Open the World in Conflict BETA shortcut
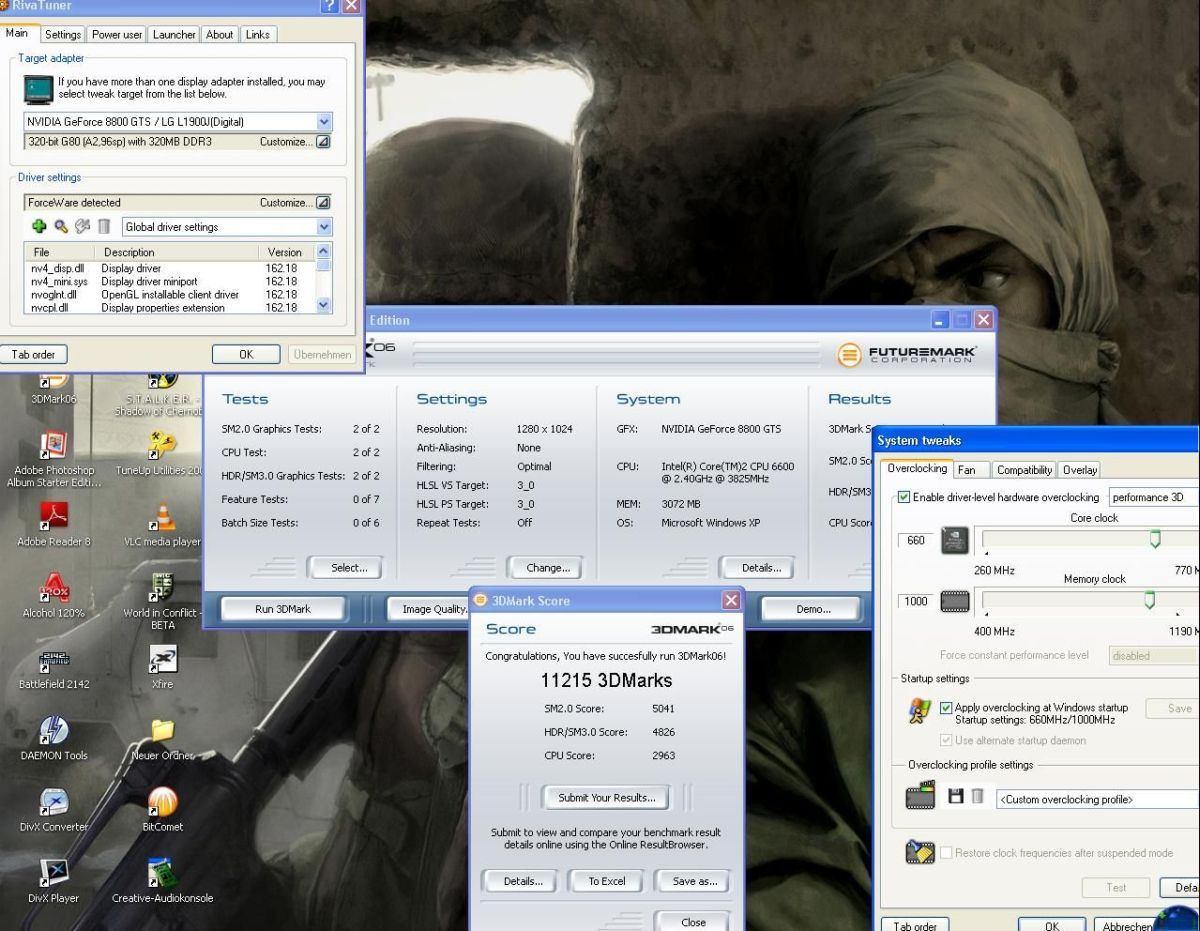Image resolution: width=1200 pixels, height=931 pixels. (163, 586)
